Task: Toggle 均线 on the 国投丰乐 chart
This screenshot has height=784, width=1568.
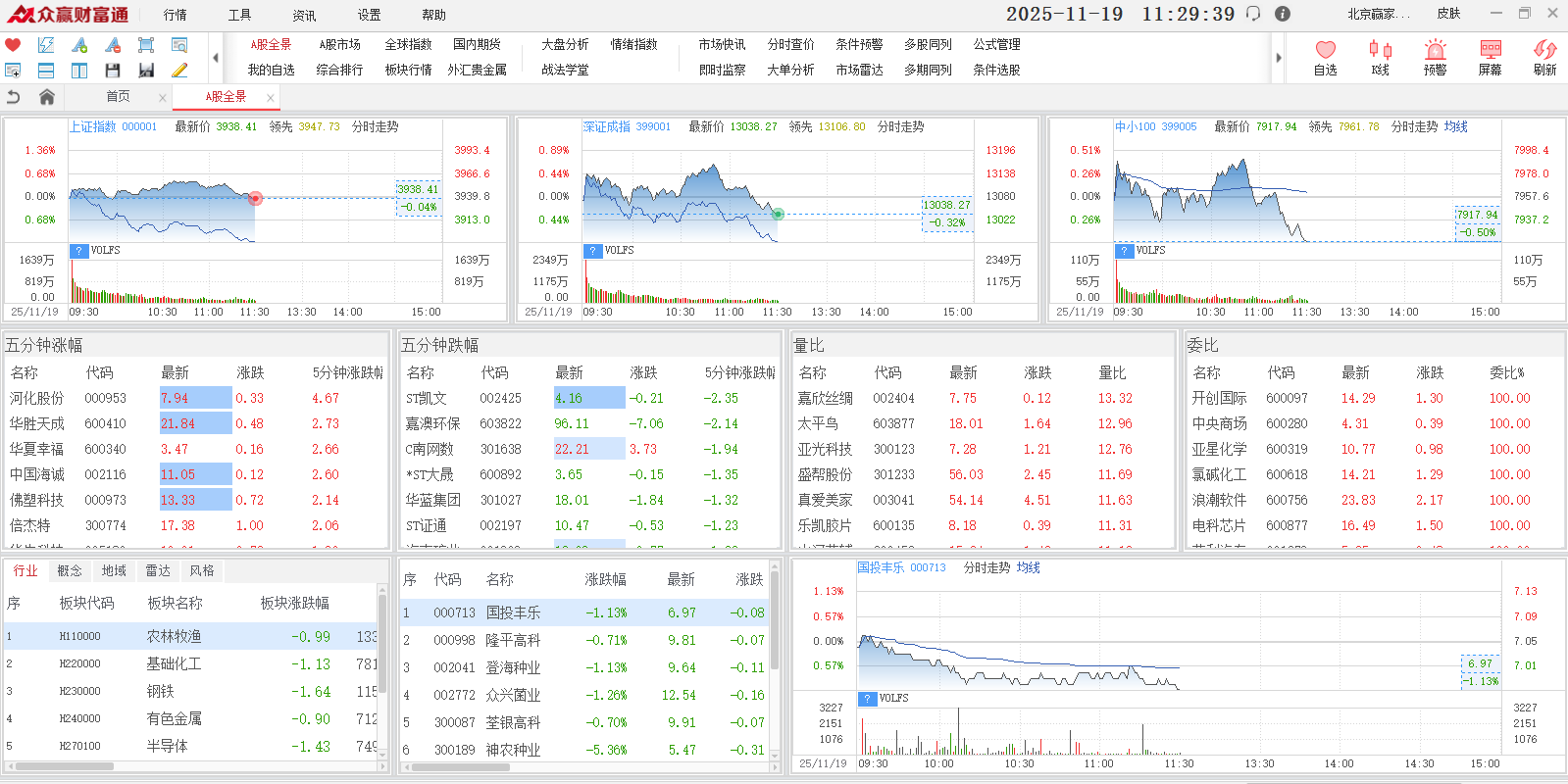Action: coord(1028,568)
